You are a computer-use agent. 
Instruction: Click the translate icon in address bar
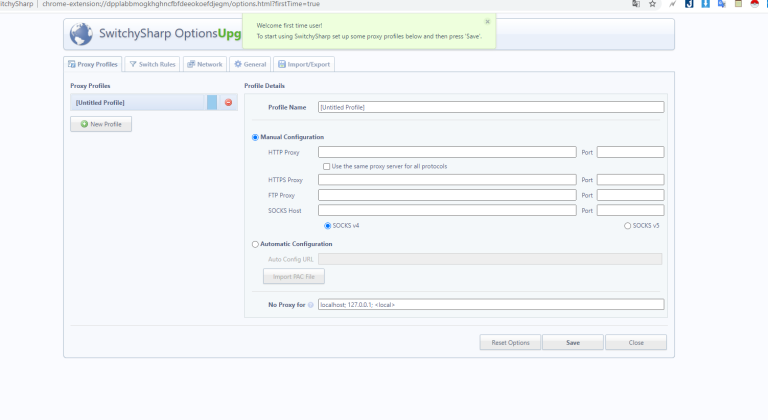(x=635, y=4)
